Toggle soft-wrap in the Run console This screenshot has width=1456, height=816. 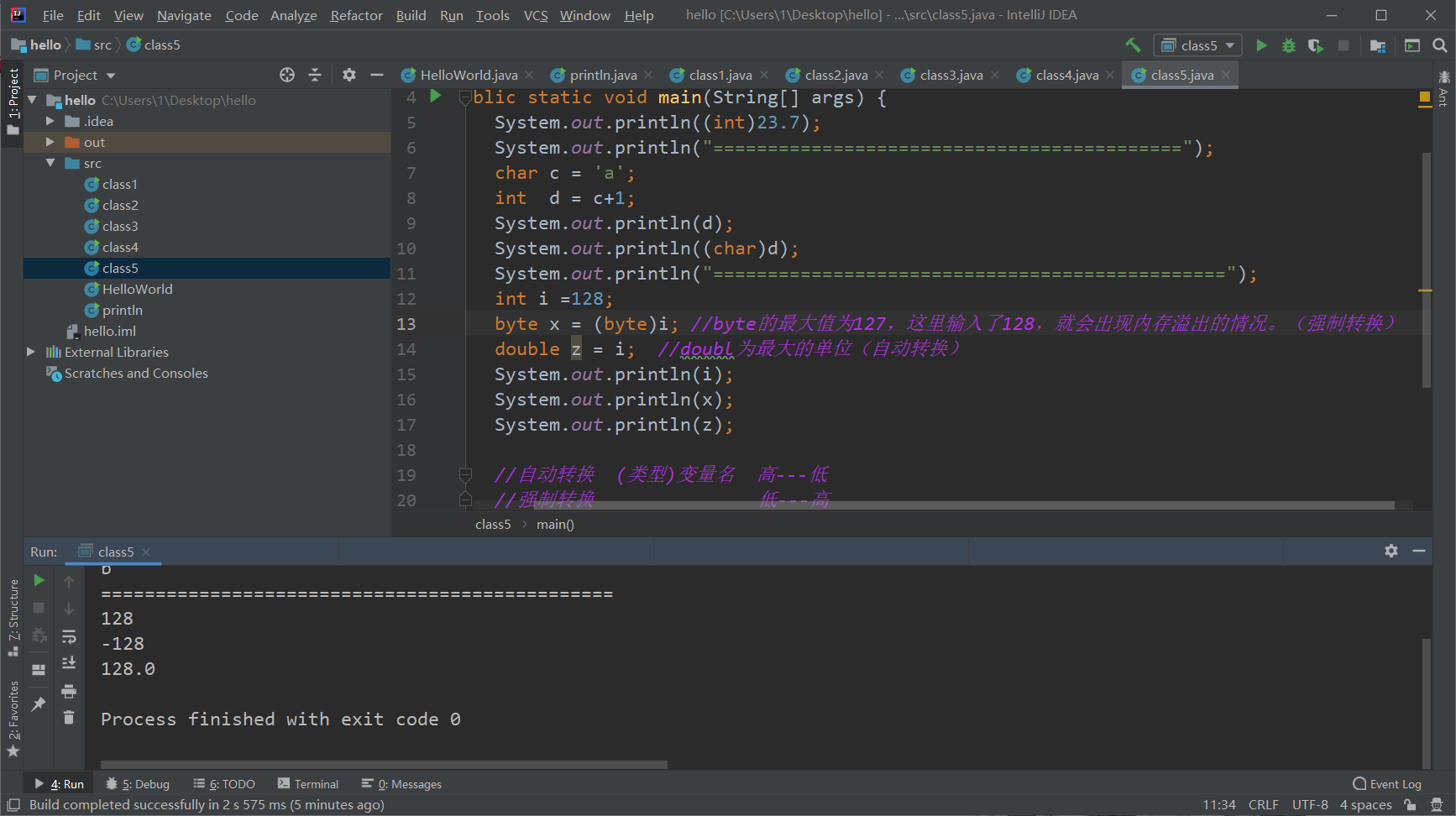(69, 636)
